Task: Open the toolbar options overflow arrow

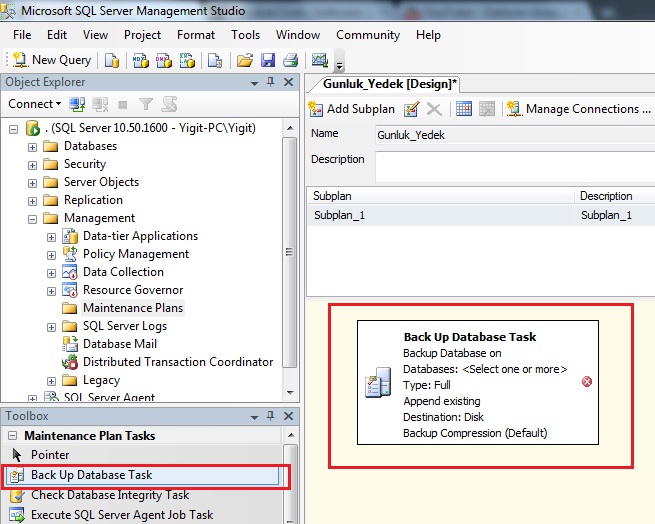Action: coord(339,65)
